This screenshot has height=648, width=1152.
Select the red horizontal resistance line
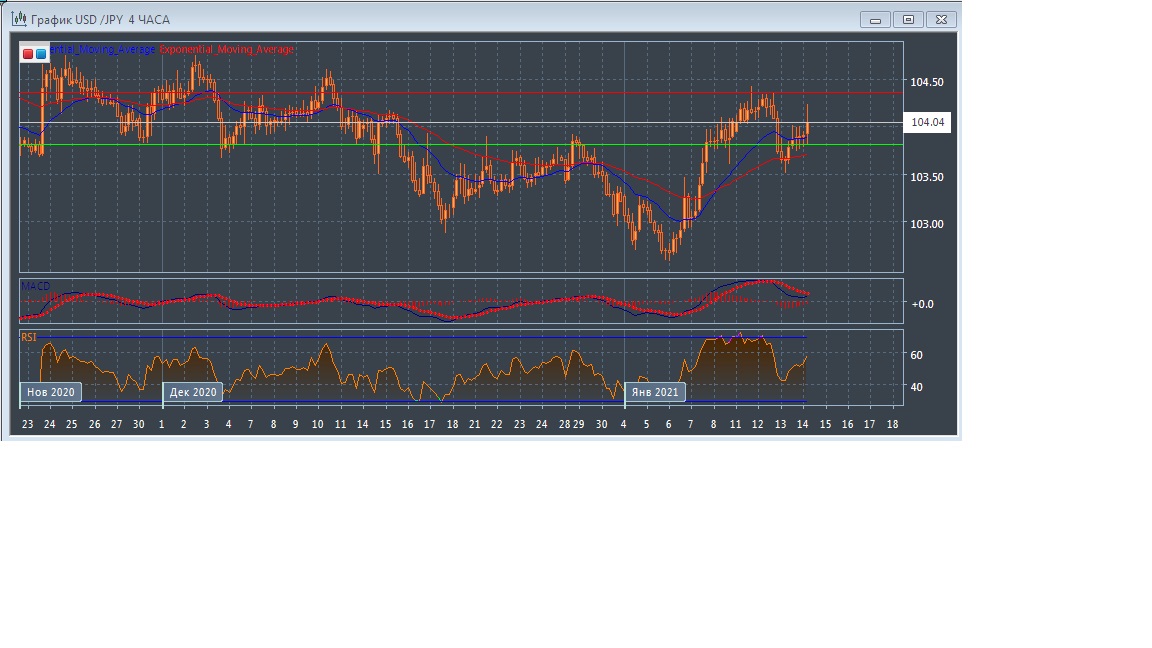tap(600, 94)
